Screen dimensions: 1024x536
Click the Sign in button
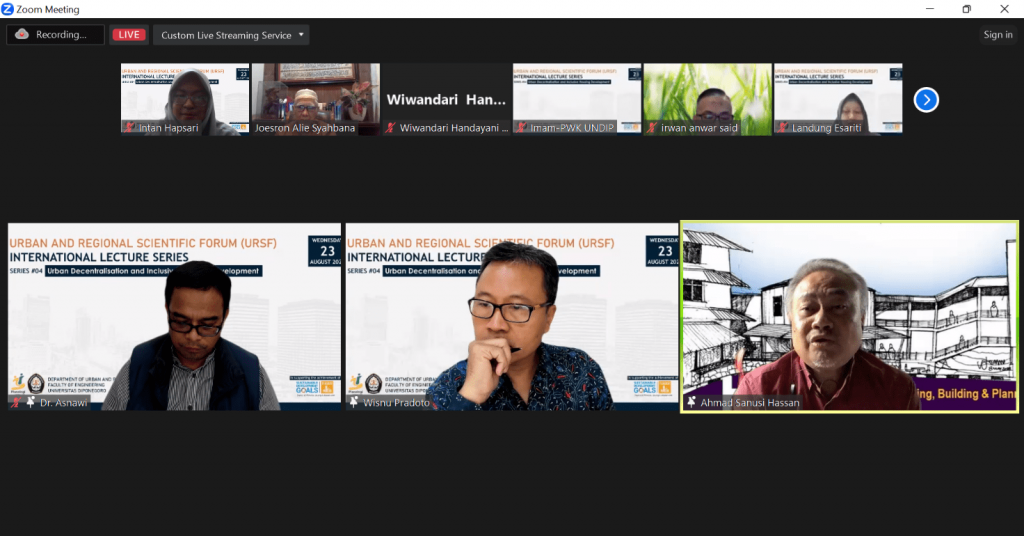click(x=997, y=35)
